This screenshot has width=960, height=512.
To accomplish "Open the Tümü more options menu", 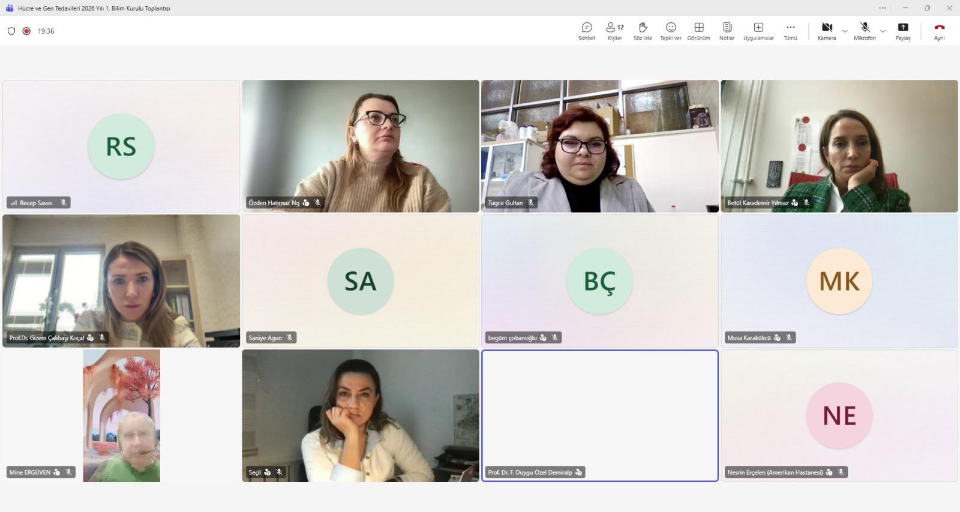I will pos(790,31).
